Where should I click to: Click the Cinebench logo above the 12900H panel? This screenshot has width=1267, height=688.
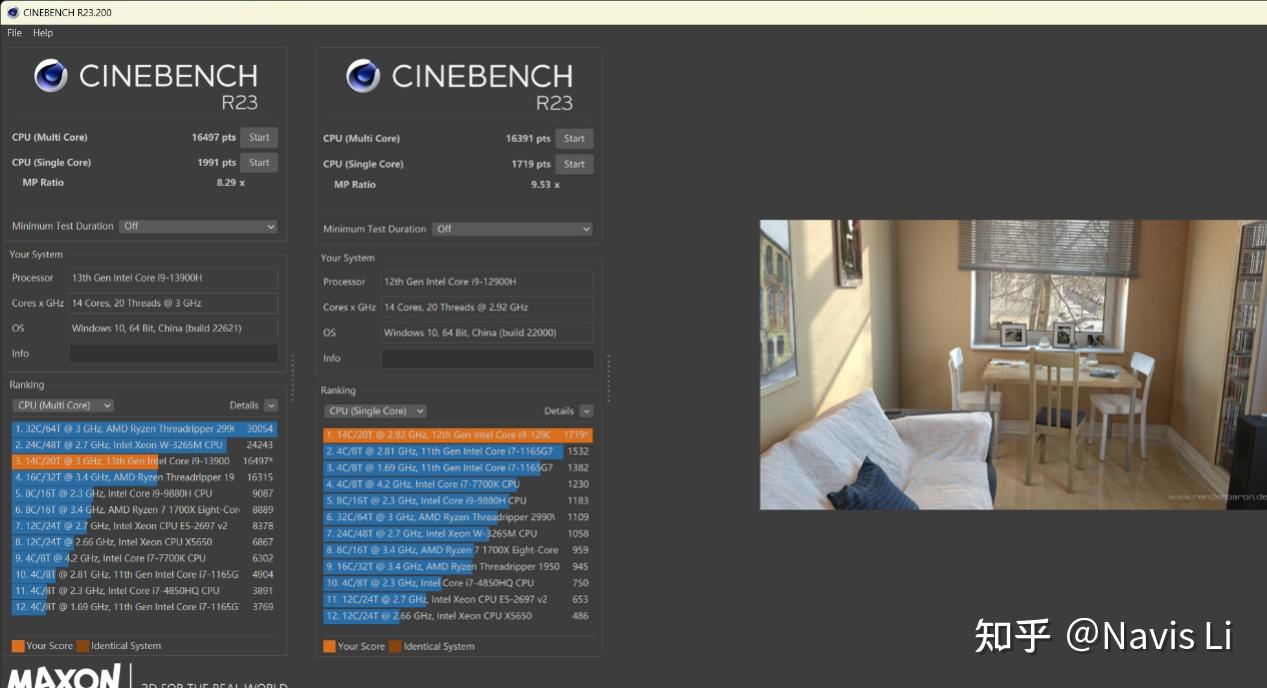[459, 84]
